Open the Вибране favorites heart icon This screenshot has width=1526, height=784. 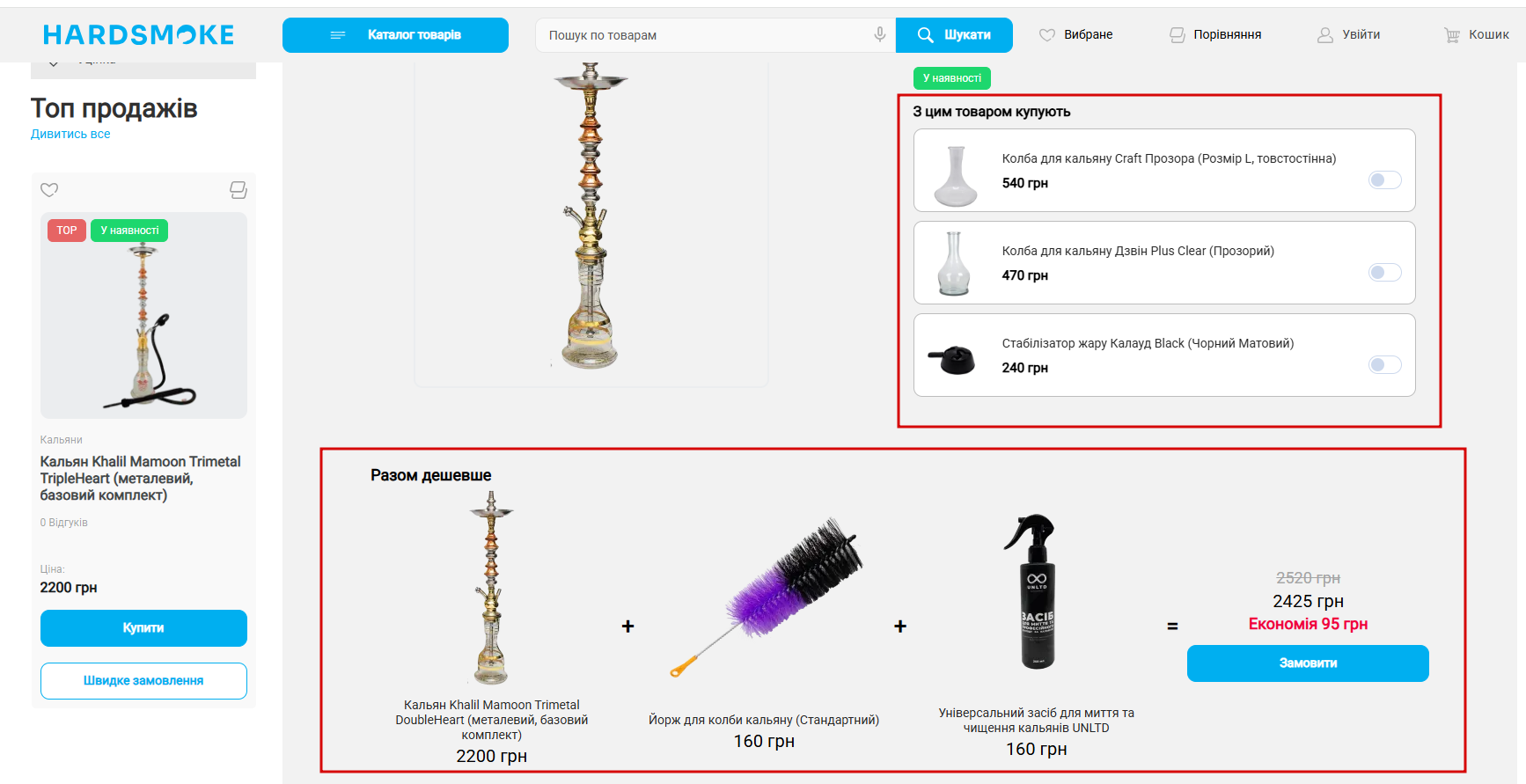tap(1046, 35)
